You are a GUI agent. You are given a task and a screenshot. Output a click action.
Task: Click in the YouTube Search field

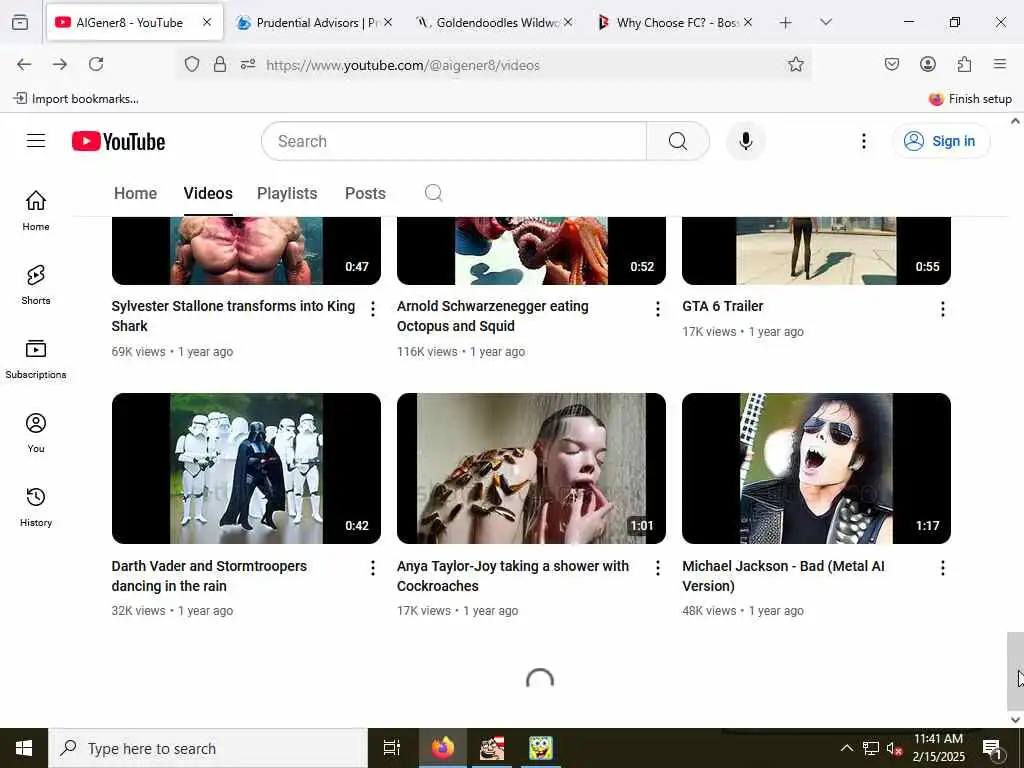[454, 141]
